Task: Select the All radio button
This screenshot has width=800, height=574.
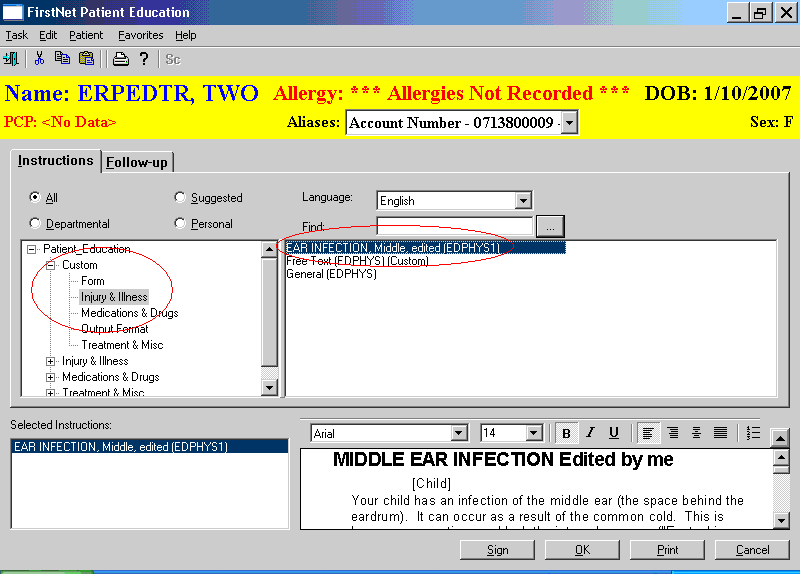Action: [x=35, y=197]
